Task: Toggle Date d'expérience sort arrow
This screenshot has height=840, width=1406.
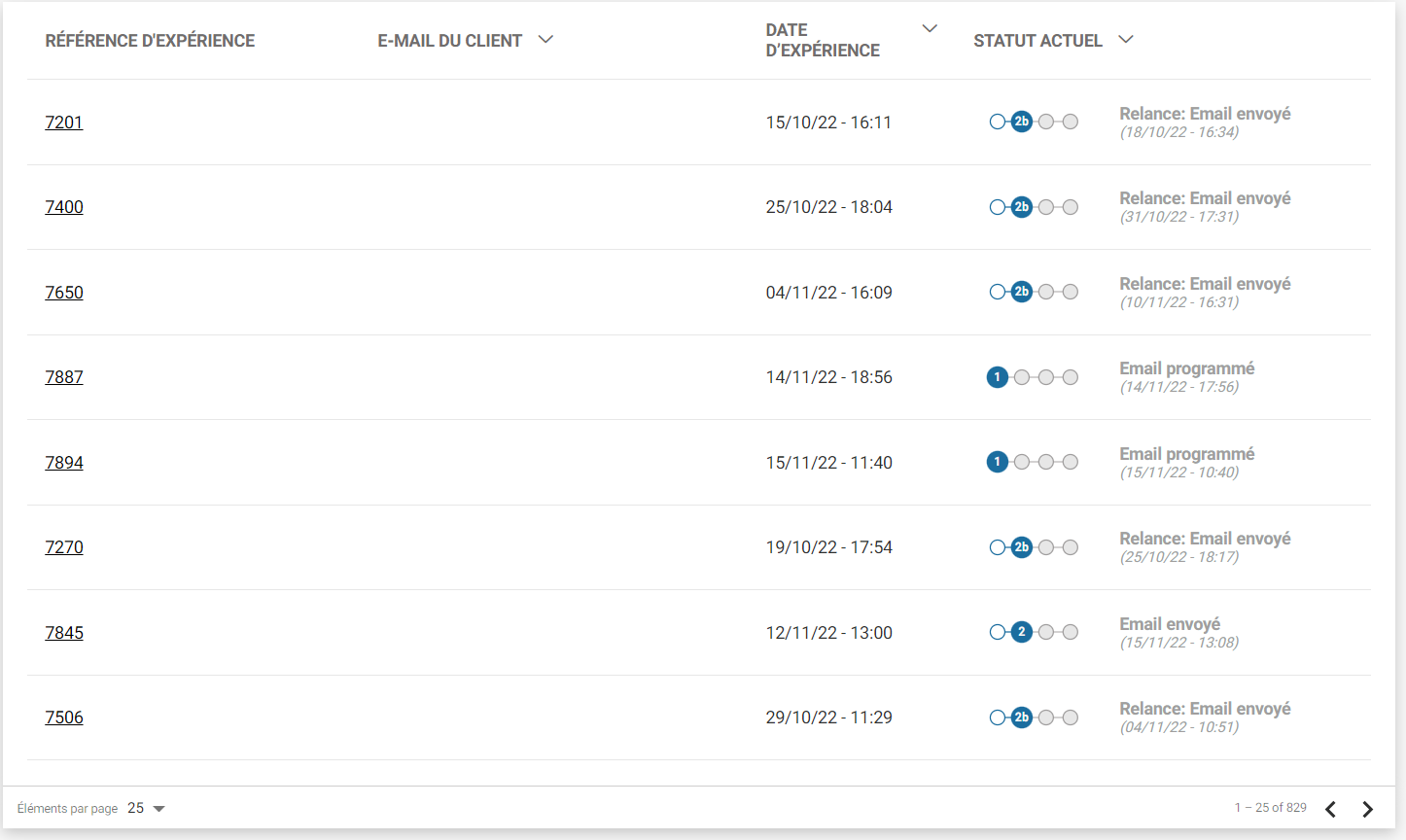Action: pyautogui.click(x=930, y=29)
